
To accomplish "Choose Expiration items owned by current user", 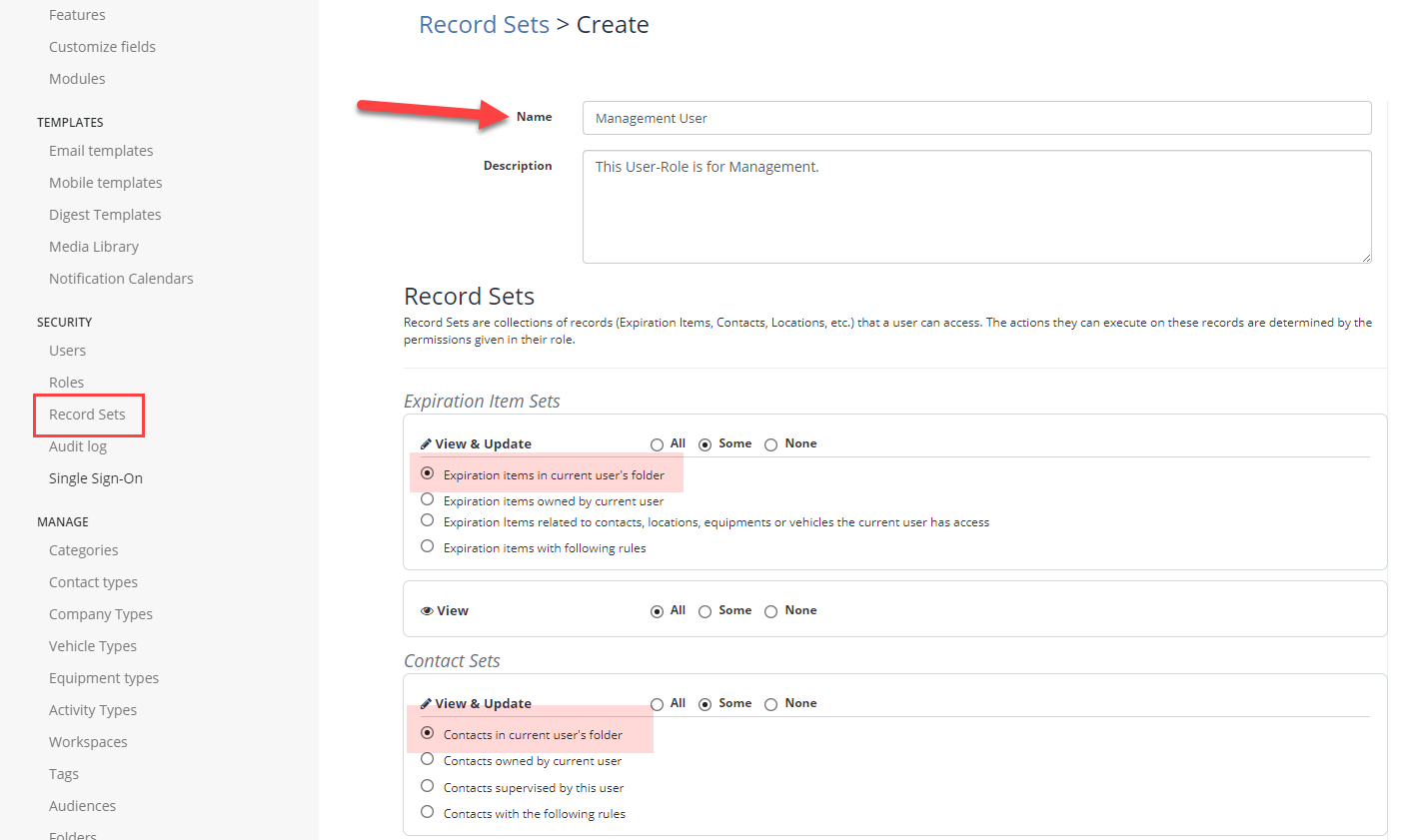I will [427, 499].
